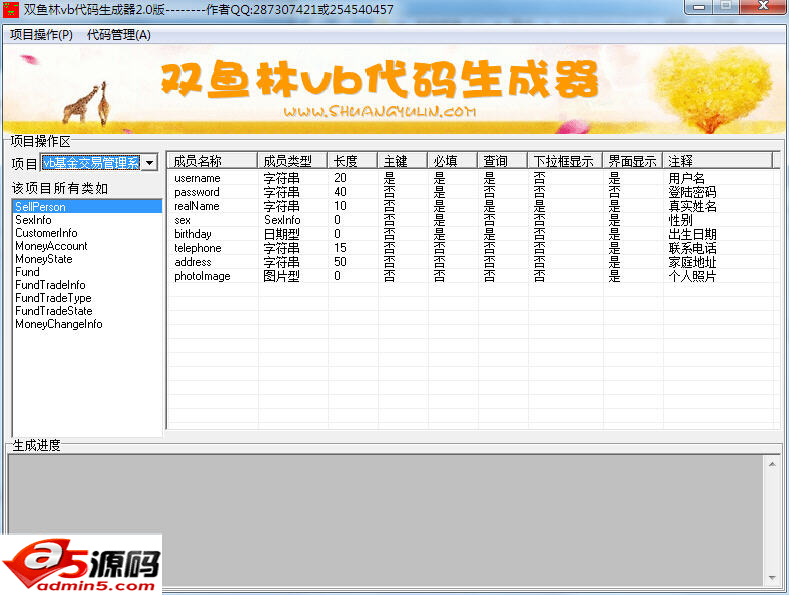Click the 图片型 type cell of photoImage
789x595 pixels.
pos(281,276)
